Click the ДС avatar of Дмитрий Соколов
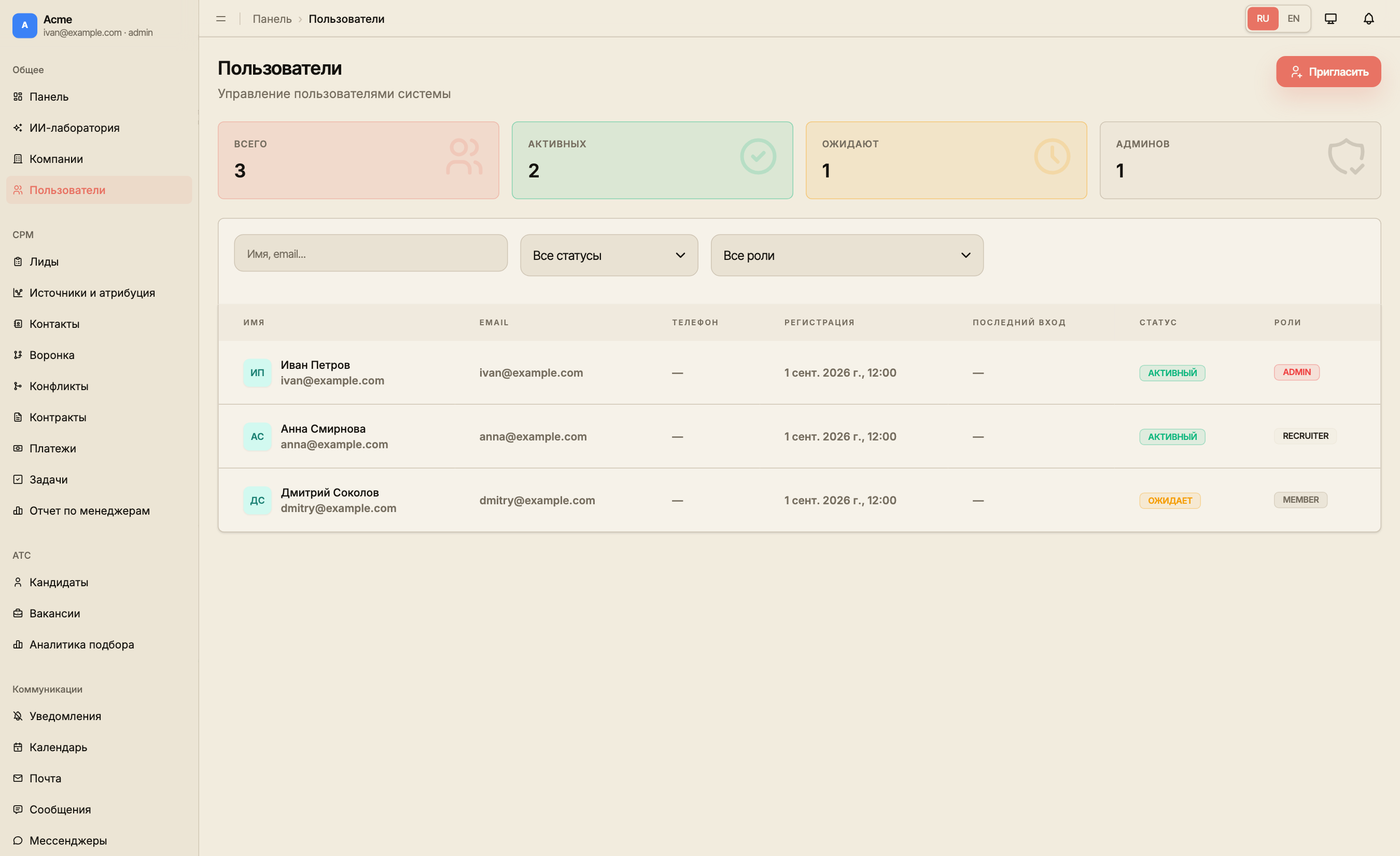The image size is (1400, 856). tap(257, 500)
